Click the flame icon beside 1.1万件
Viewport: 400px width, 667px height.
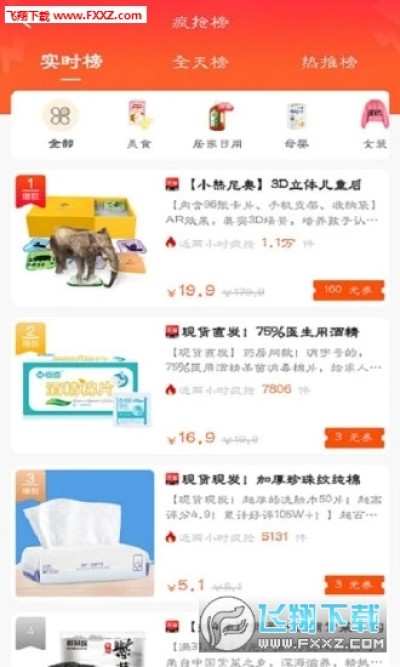click(x=171, y=243)
